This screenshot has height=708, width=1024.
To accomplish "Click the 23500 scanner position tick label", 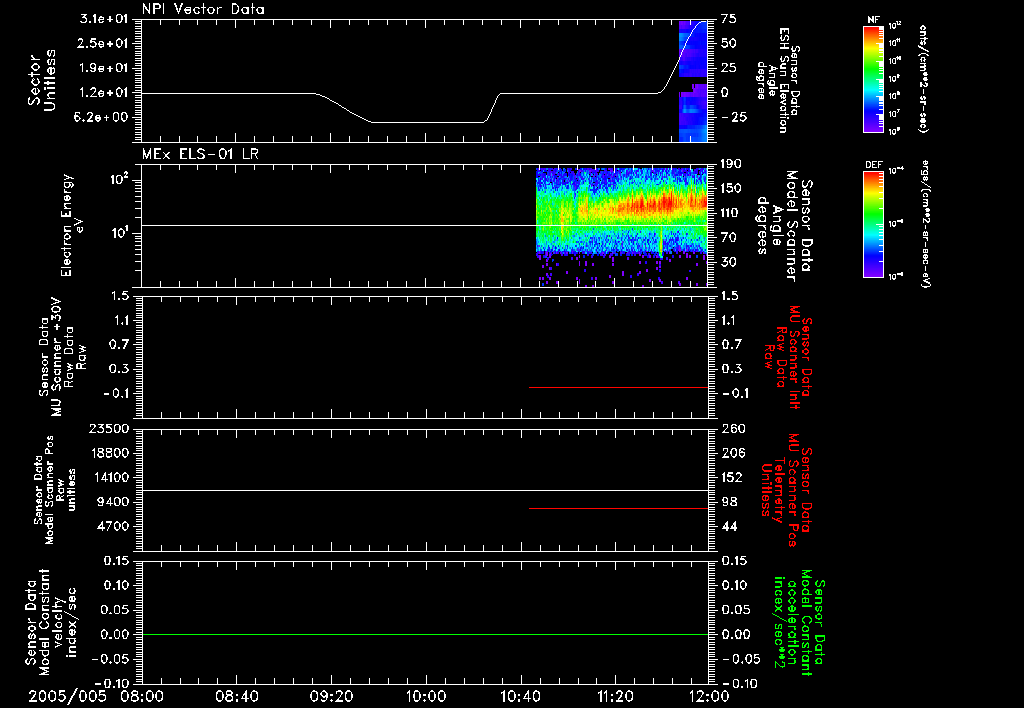I will pos(110,429).
